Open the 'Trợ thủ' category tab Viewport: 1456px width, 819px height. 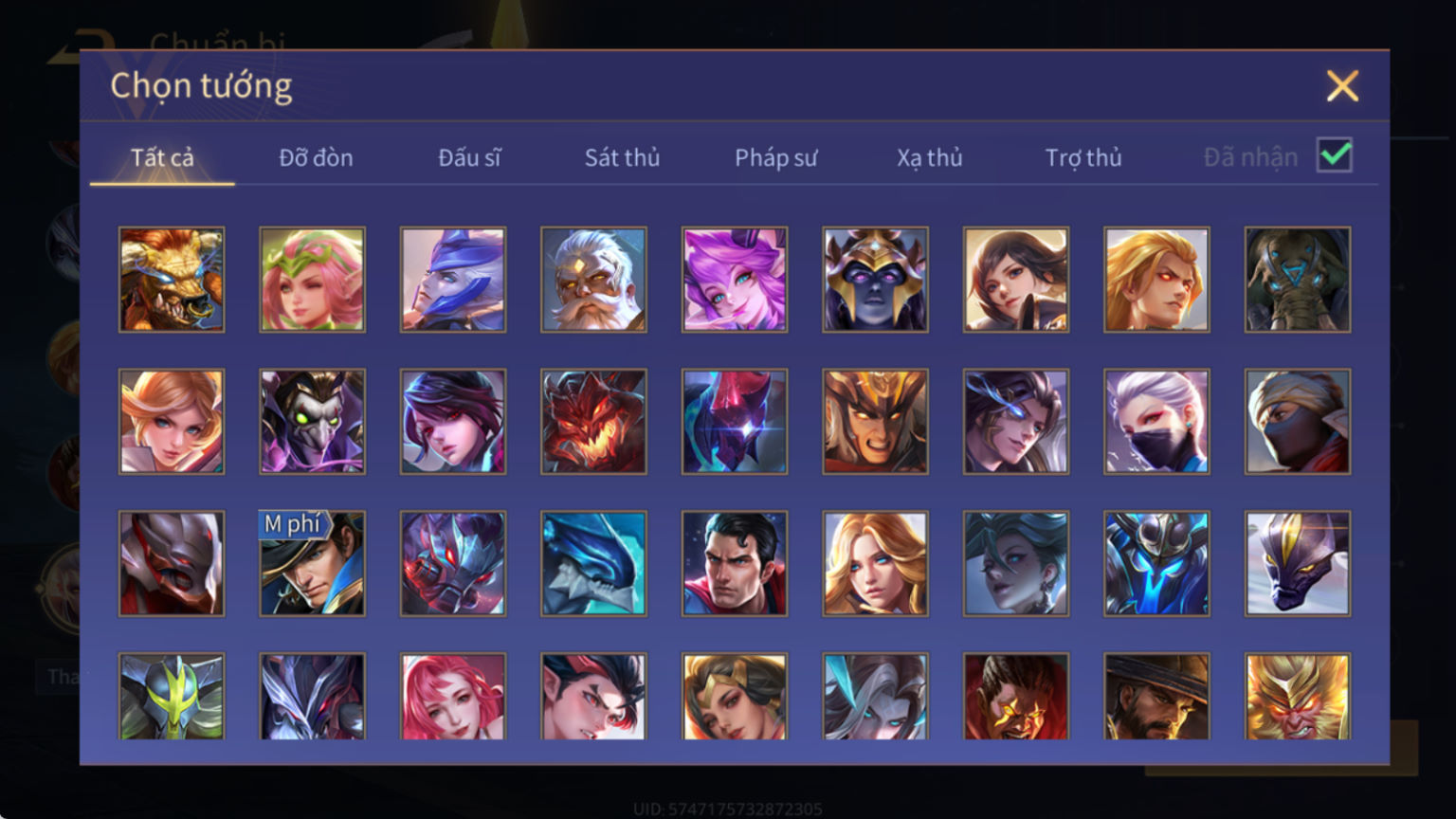[x=1083, y=157]
